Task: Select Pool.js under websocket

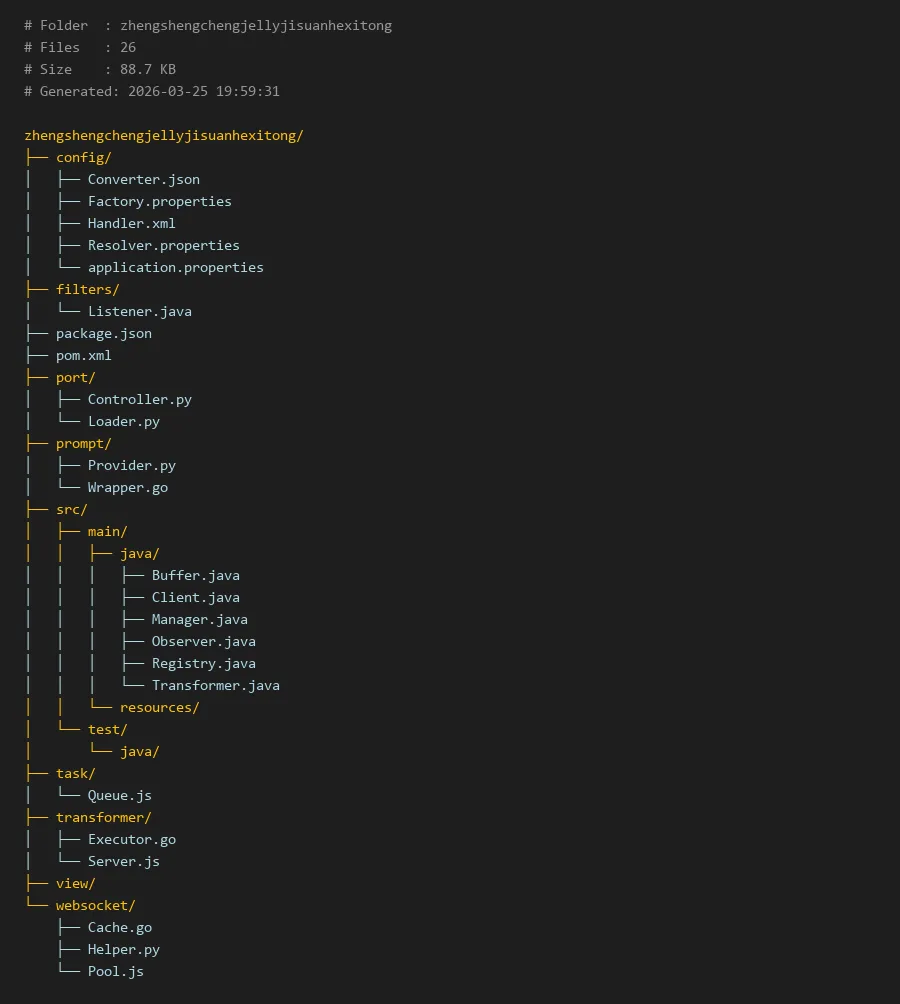Action: click(115, 971)
